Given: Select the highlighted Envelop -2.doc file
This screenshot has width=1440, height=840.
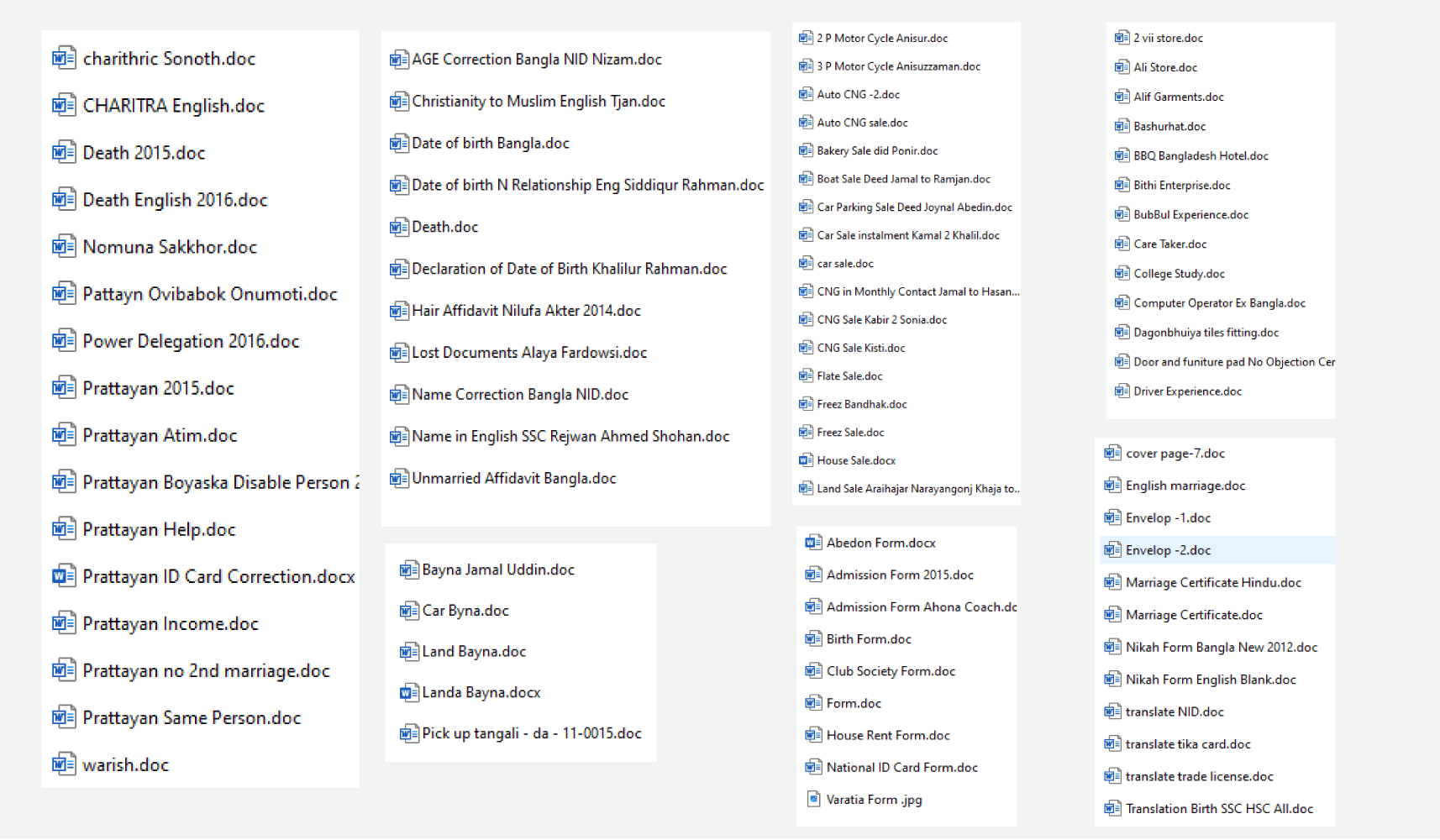Looking at the screenshot, I should pos(1168,550).
